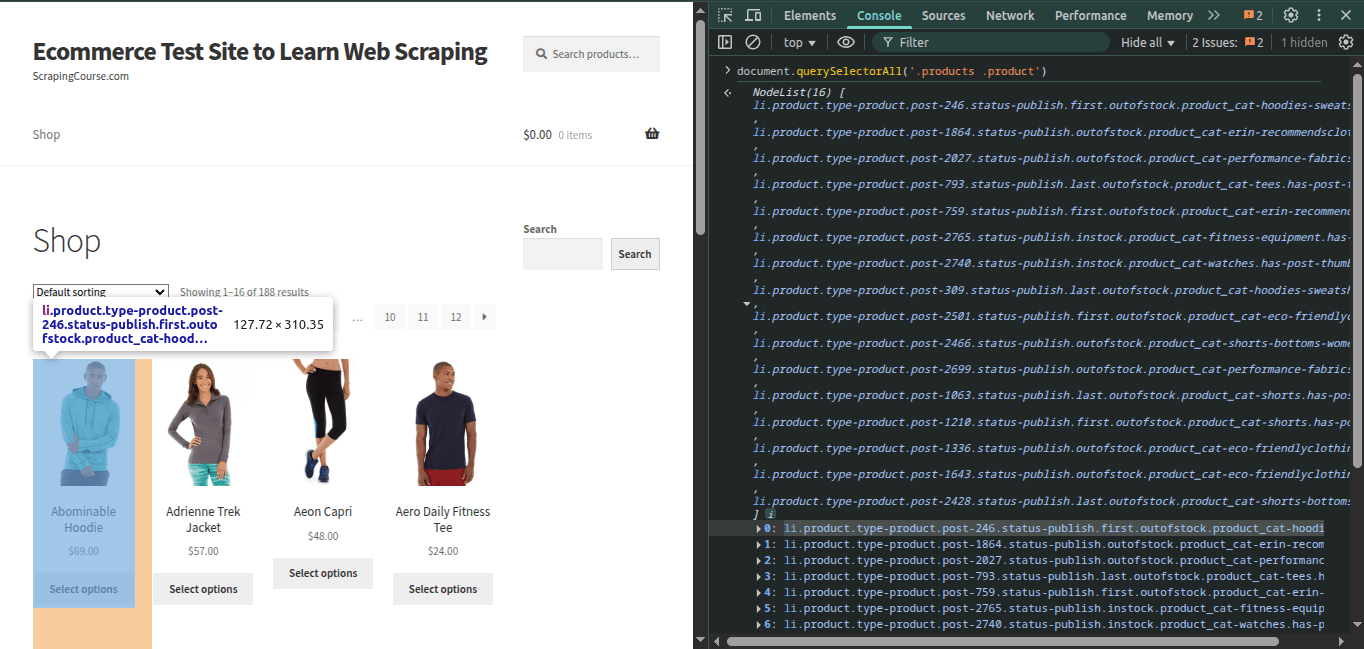The image size is (1364, 649).
Task: Toggle the device toolbar icon
Action: 753,15
